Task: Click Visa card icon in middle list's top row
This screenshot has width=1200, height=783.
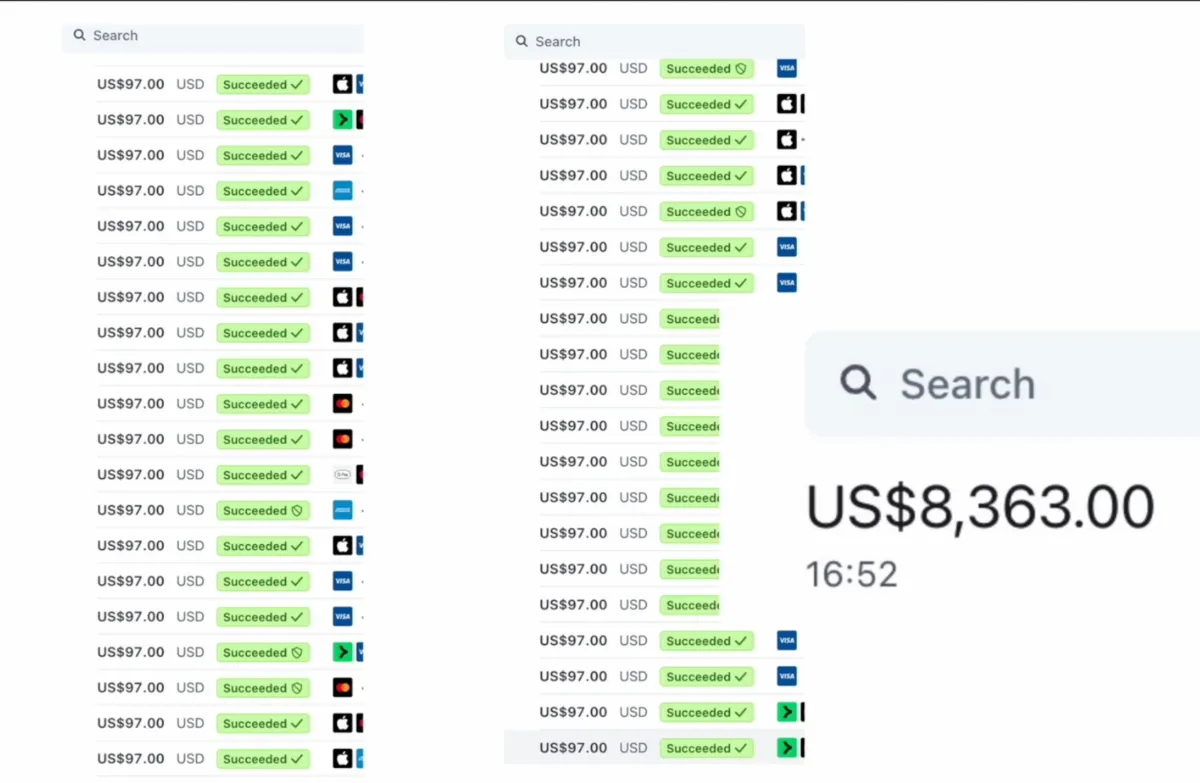Action: click(787, 69)
